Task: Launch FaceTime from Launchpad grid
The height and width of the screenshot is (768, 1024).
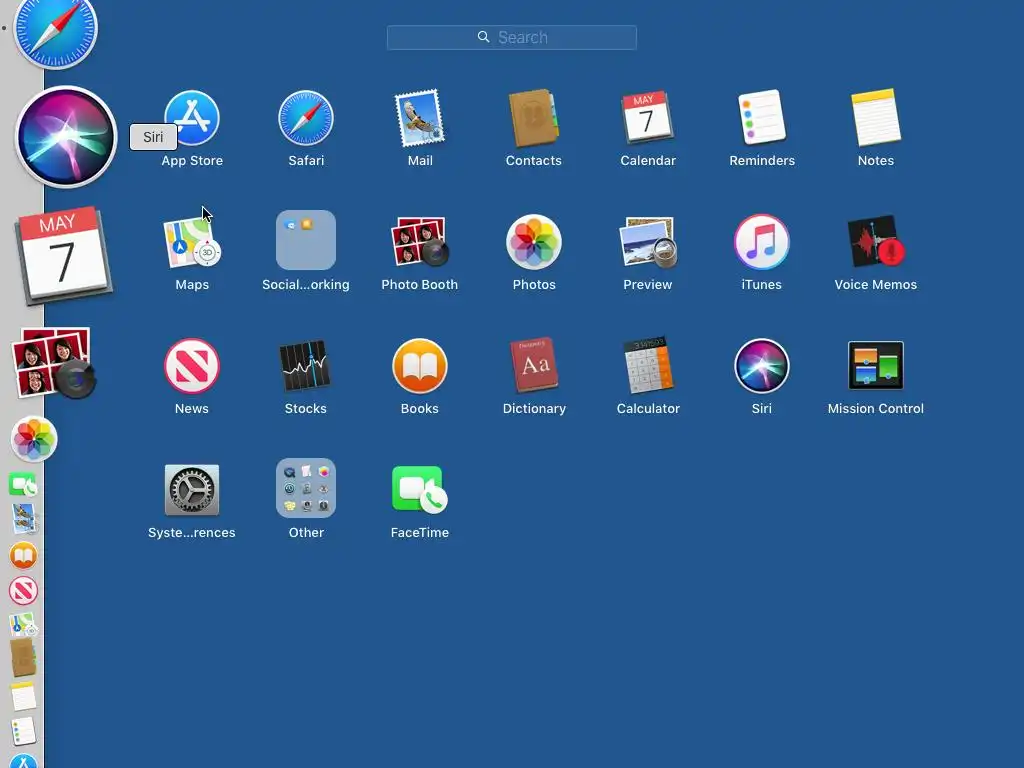Action: coord(419,489)
